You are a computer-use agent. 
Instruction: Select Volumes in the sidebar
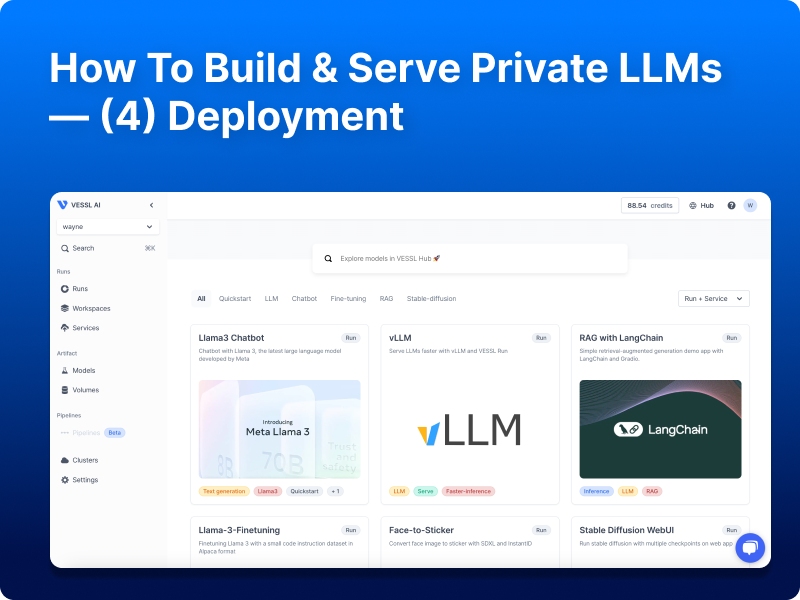86,390
